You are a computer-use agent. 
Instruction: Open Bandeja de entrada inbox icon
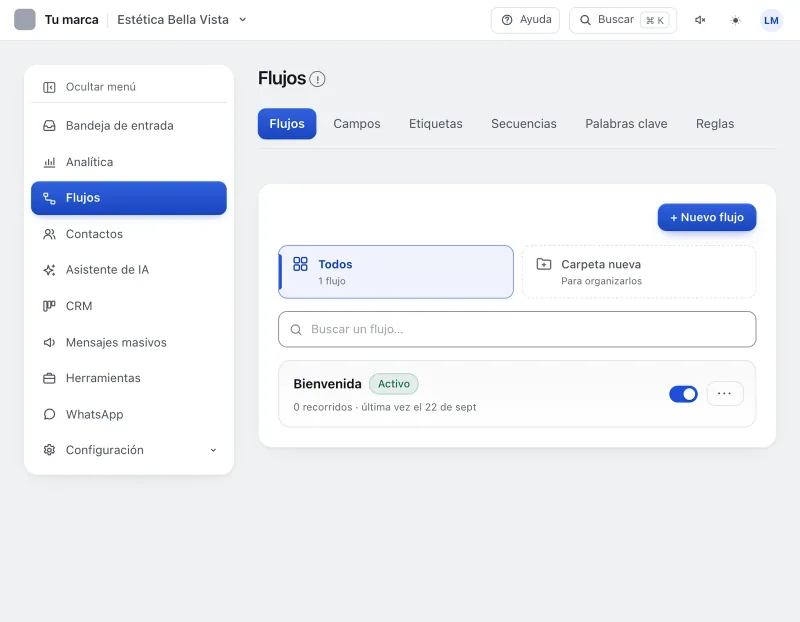click(x=49, y=126)
